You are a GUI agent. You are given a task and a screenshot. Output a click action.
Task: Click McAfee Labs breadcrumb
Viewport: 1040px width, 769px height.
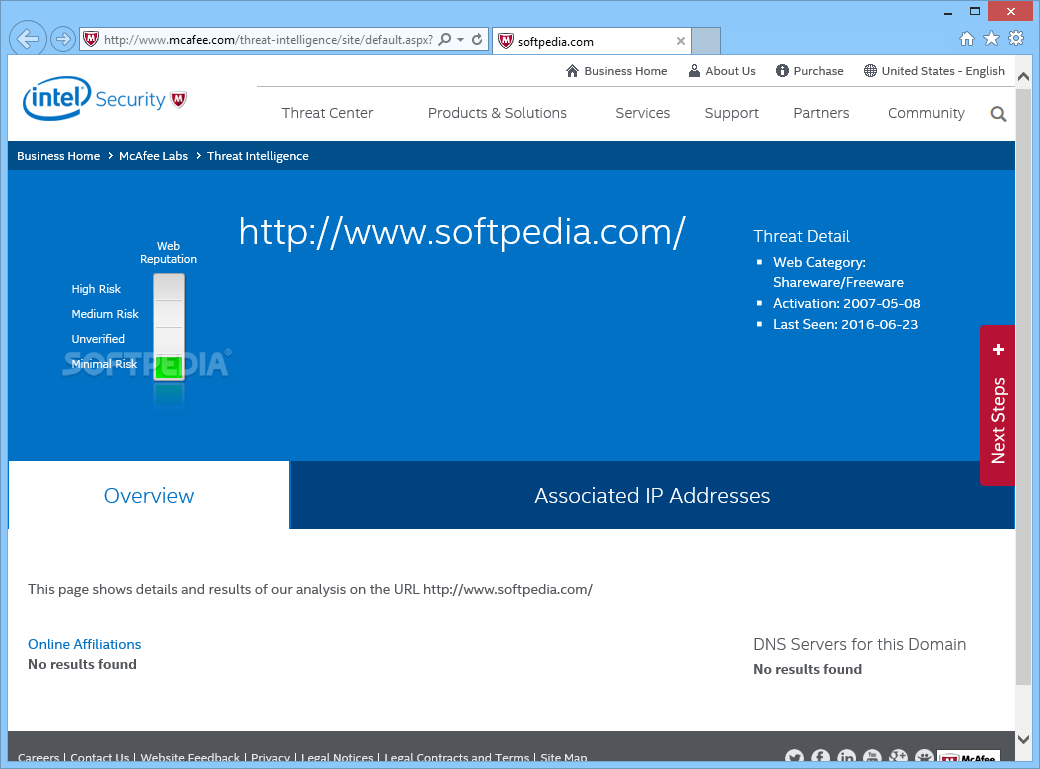[153, 156]
